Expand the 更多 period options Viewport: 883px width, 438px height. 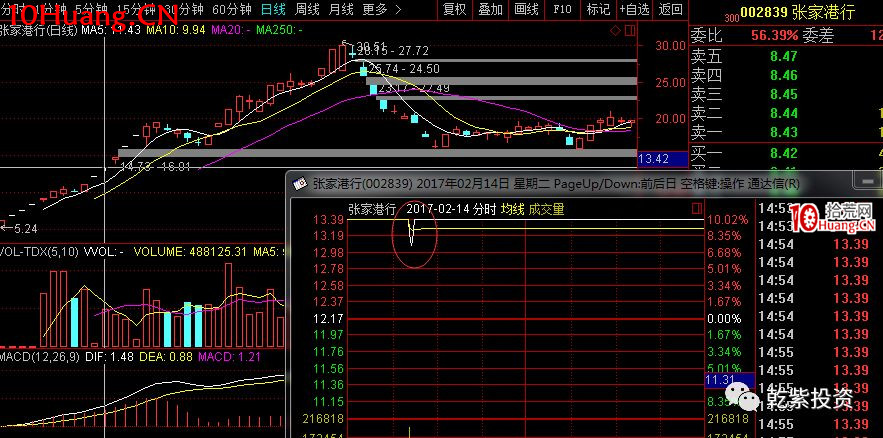pos(382,10)
